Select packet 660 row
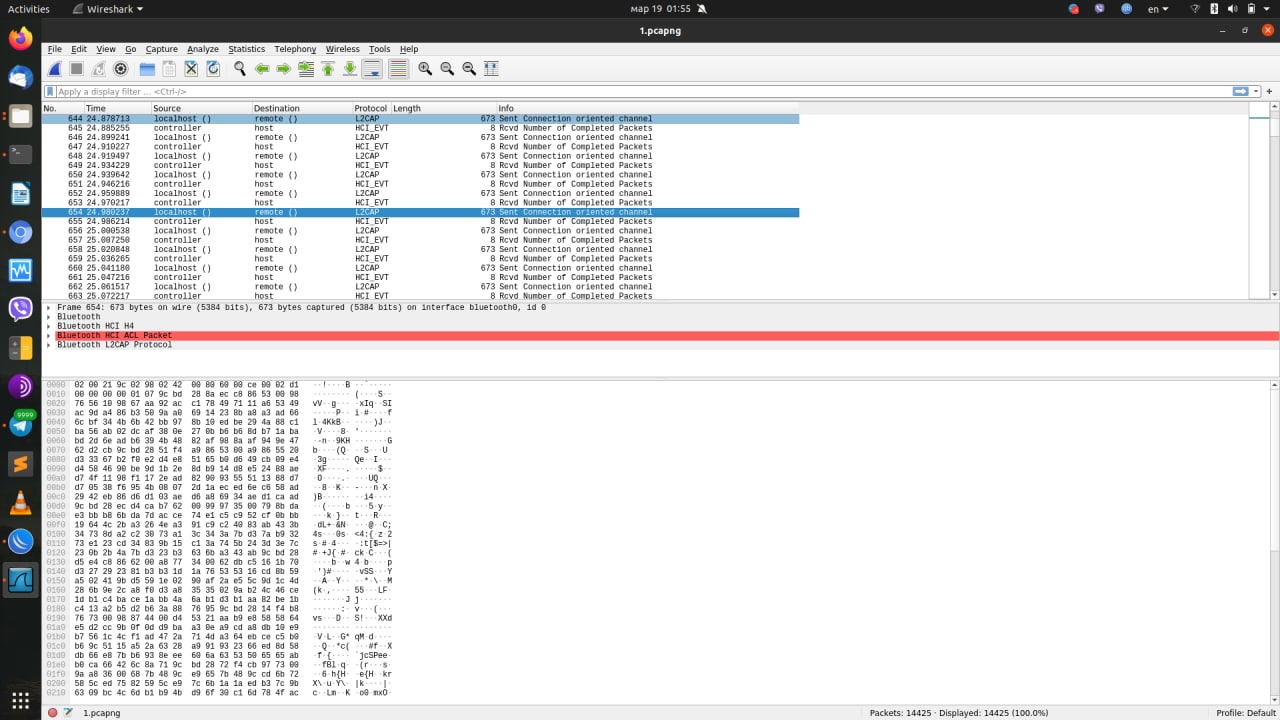This screenshot has height=720, width=1280. pos(420,268)
